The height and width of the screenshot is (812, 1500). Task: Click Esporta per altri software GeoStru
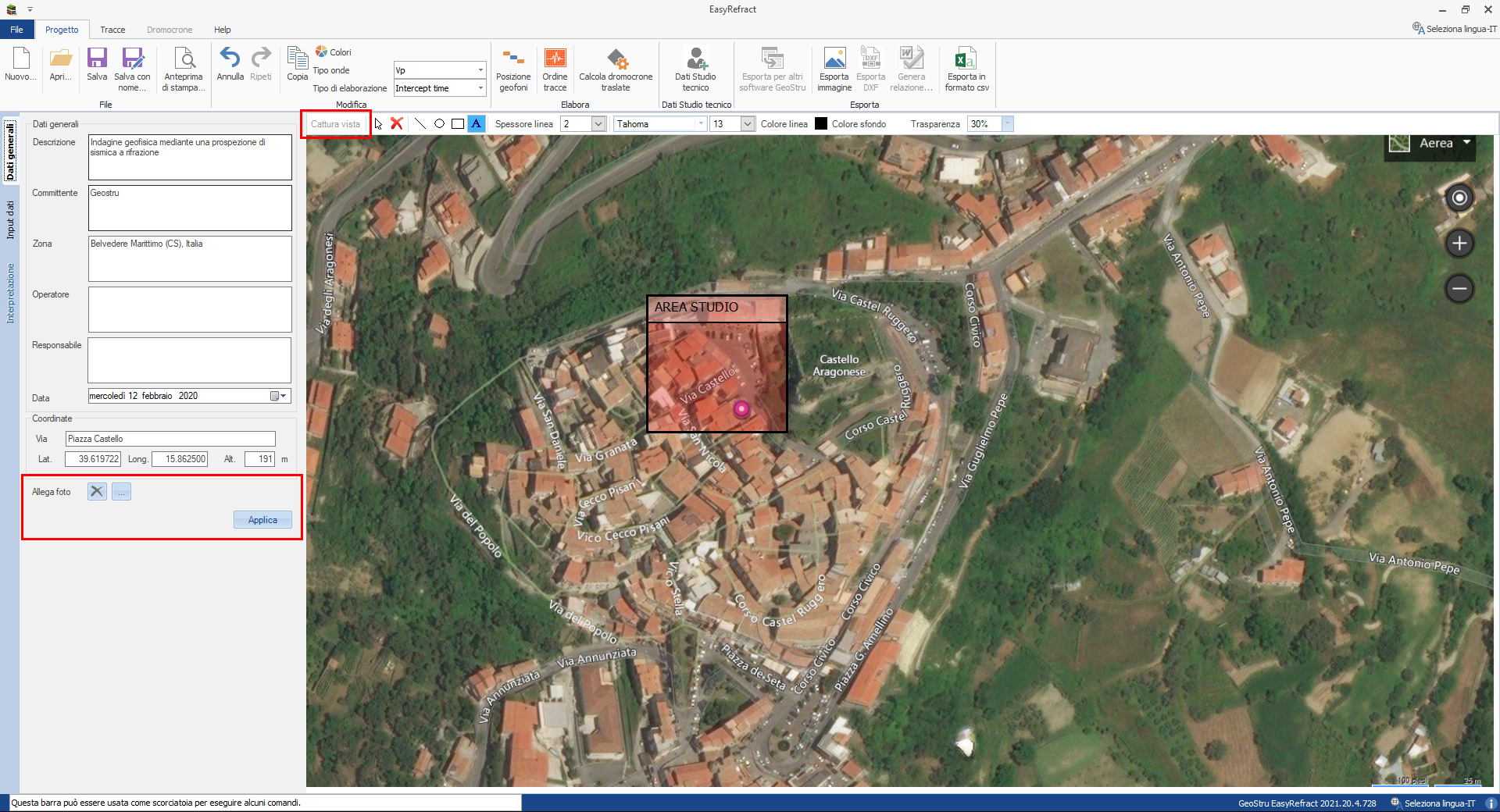[773, 69]
